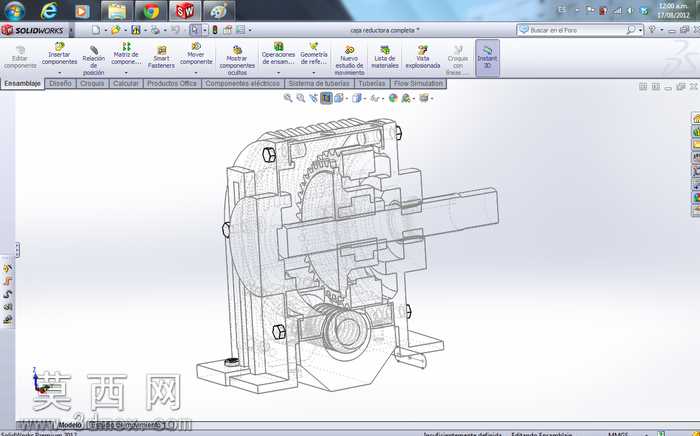Expand the Matriz de componentes dropdown arrow
The height and width of the screenshot is (436, 700).
coord(126,73)
